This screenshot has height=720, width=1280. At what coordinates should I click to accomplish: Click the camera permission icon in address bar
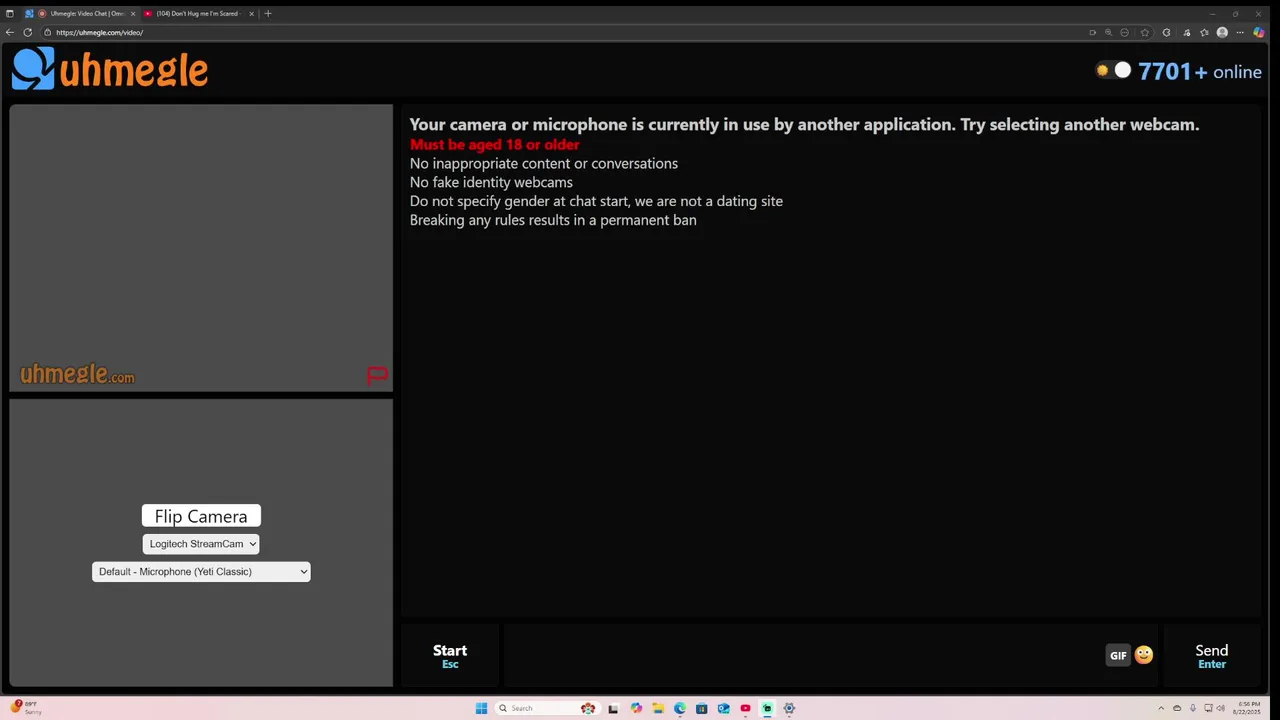pos(1092,32)
